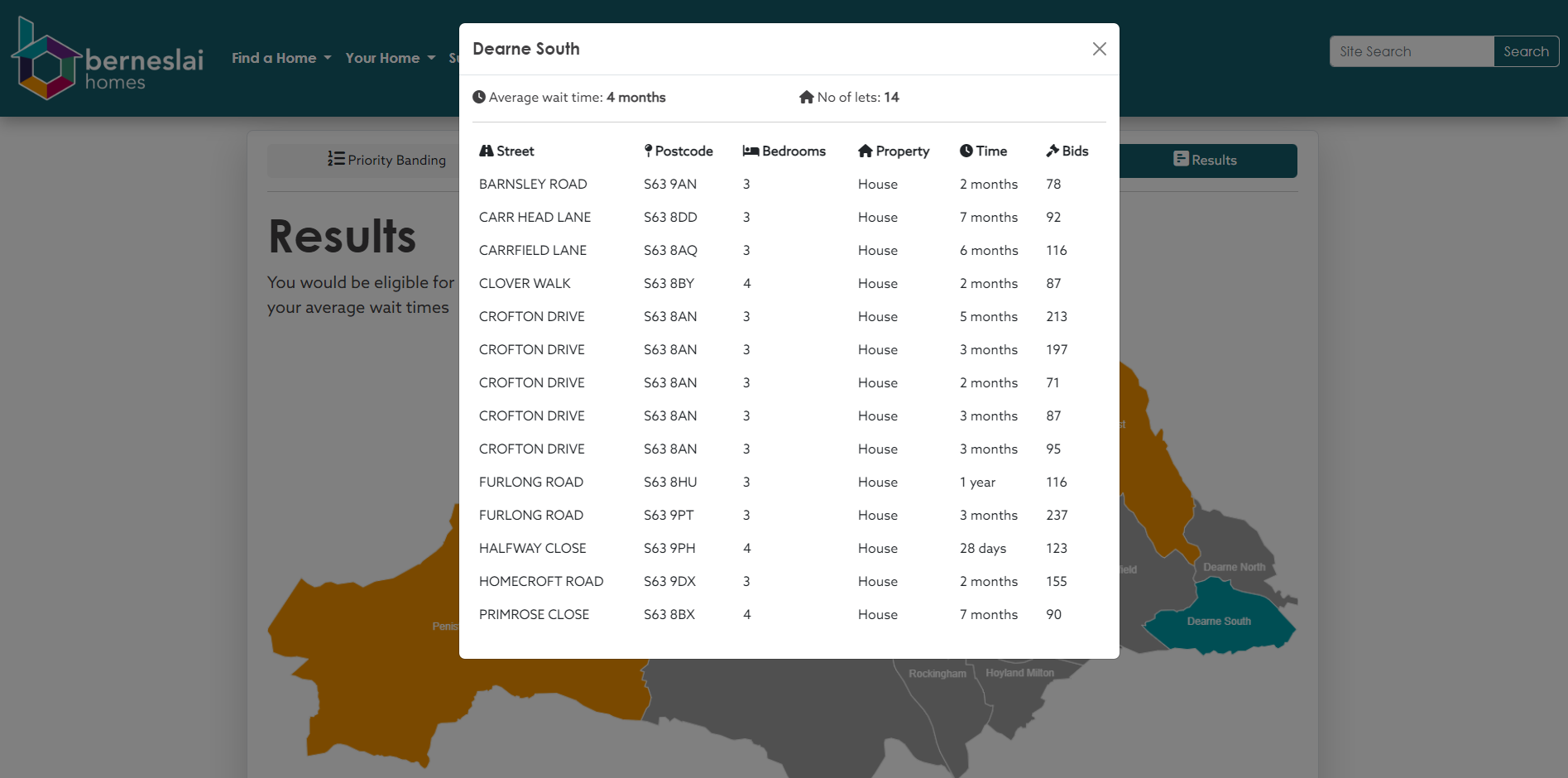This screenshot has width=1568, height=778.
Task: Select the Street column header icon
Action: point(485,151)
